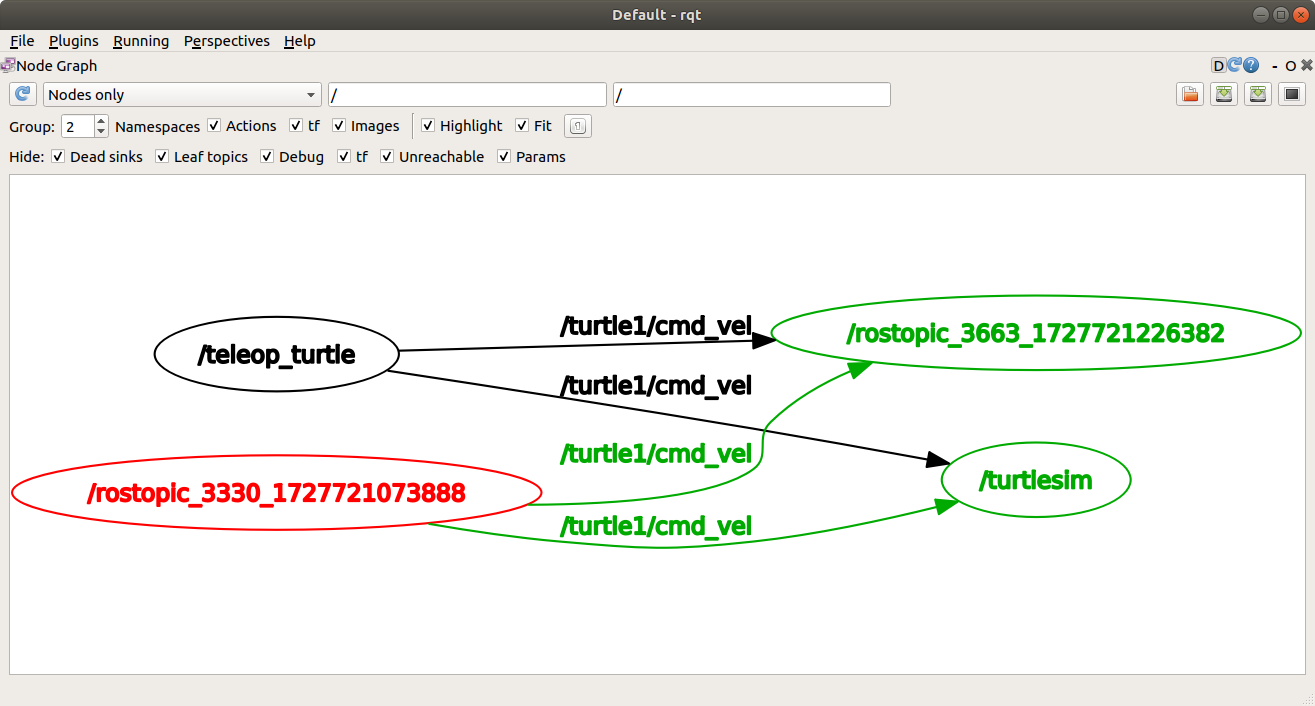Screen dimensions: 1315x706
Task: Open the plugin help question mark icon
Action: [x=1250, y=66]
